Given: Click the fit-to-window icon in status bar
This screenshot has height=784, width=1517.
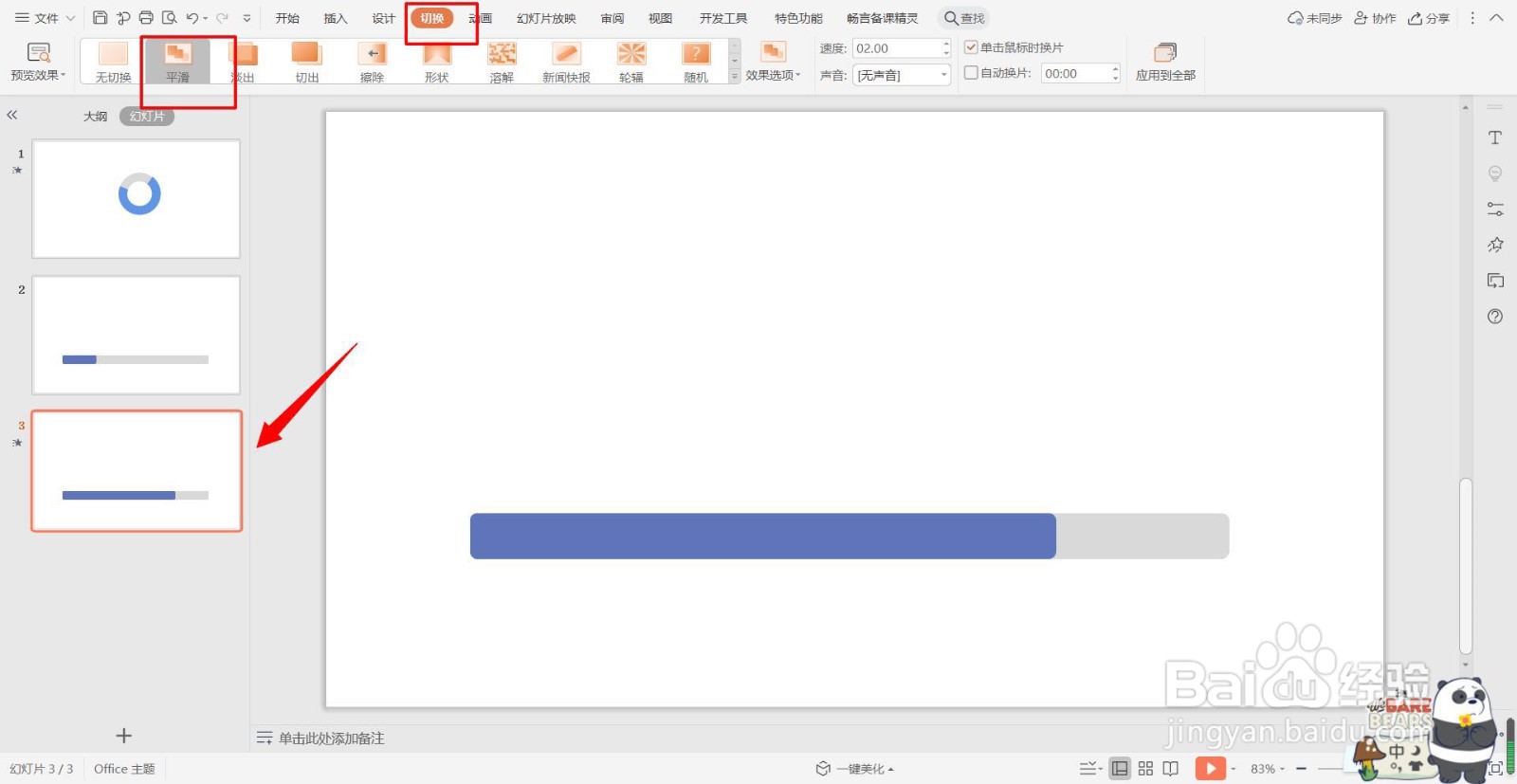Looking at the screenshot, I should pyautogui.click(x=1496, y=769).
